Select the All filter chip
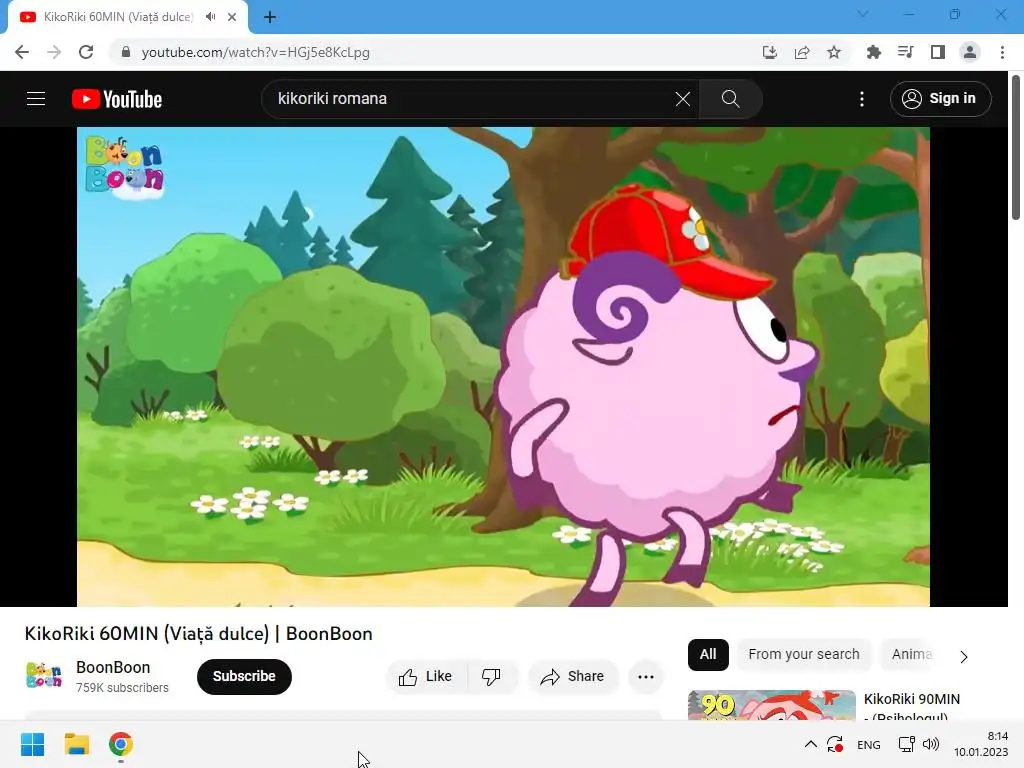 coord(708,654)
